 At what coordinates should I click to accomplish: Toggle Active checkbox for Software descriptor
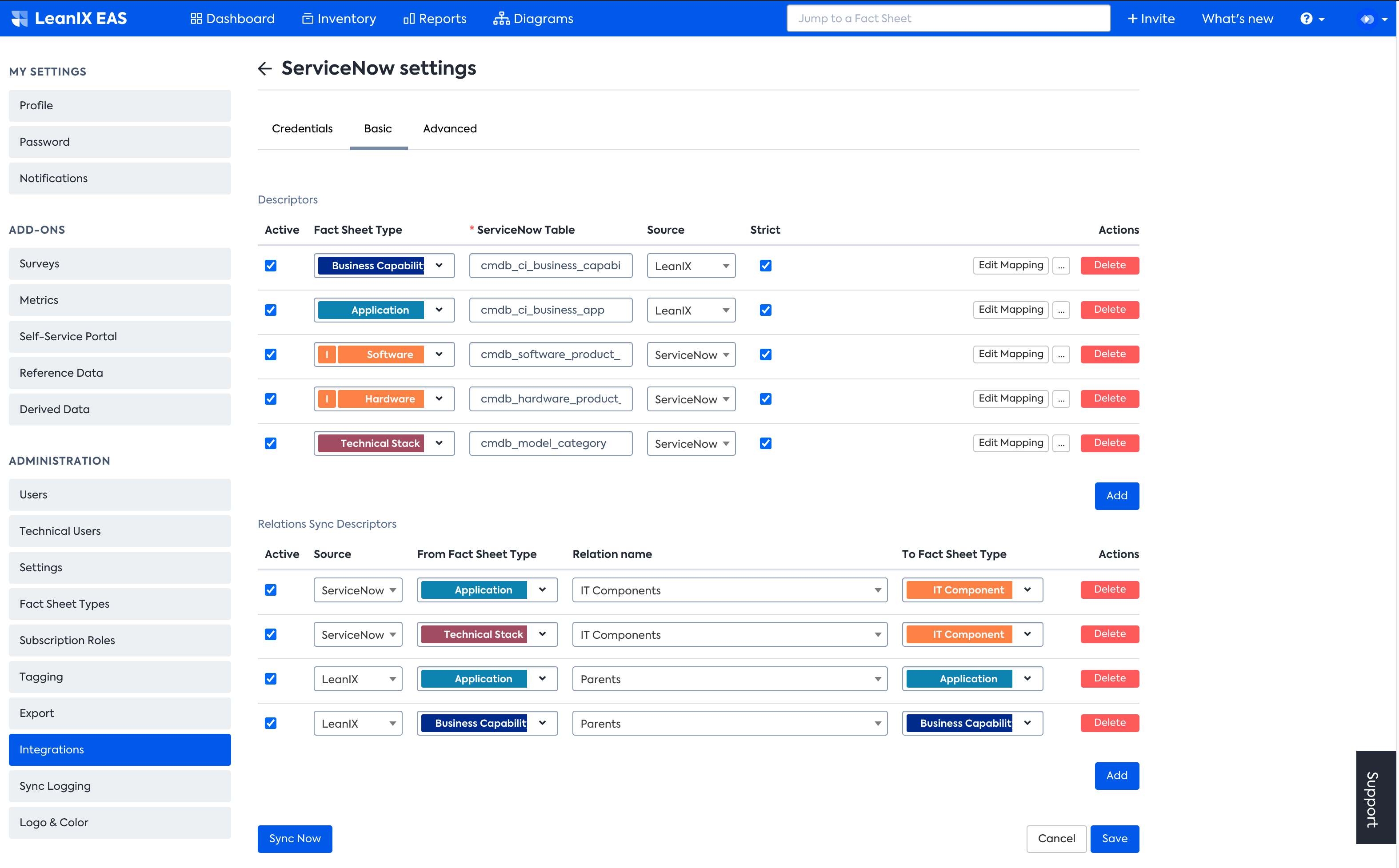click(x=271, y=354)
